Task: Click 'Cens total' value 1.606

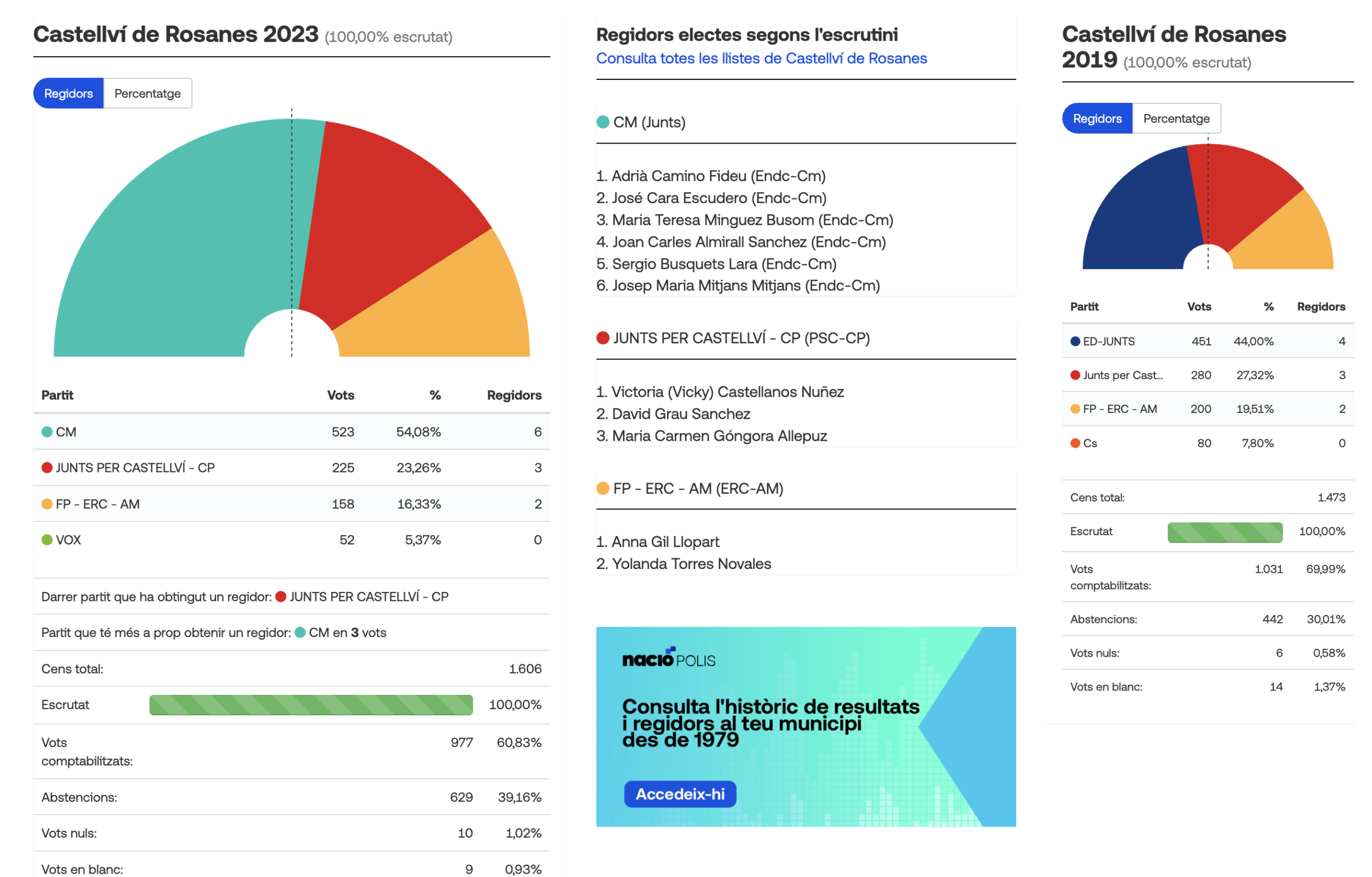Action: pos(525,669)
